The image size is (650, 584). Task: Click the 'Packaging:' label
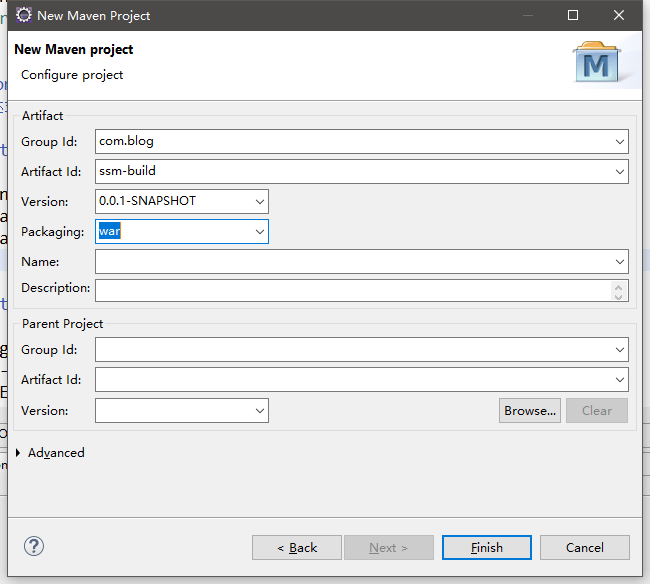[53, 232]
